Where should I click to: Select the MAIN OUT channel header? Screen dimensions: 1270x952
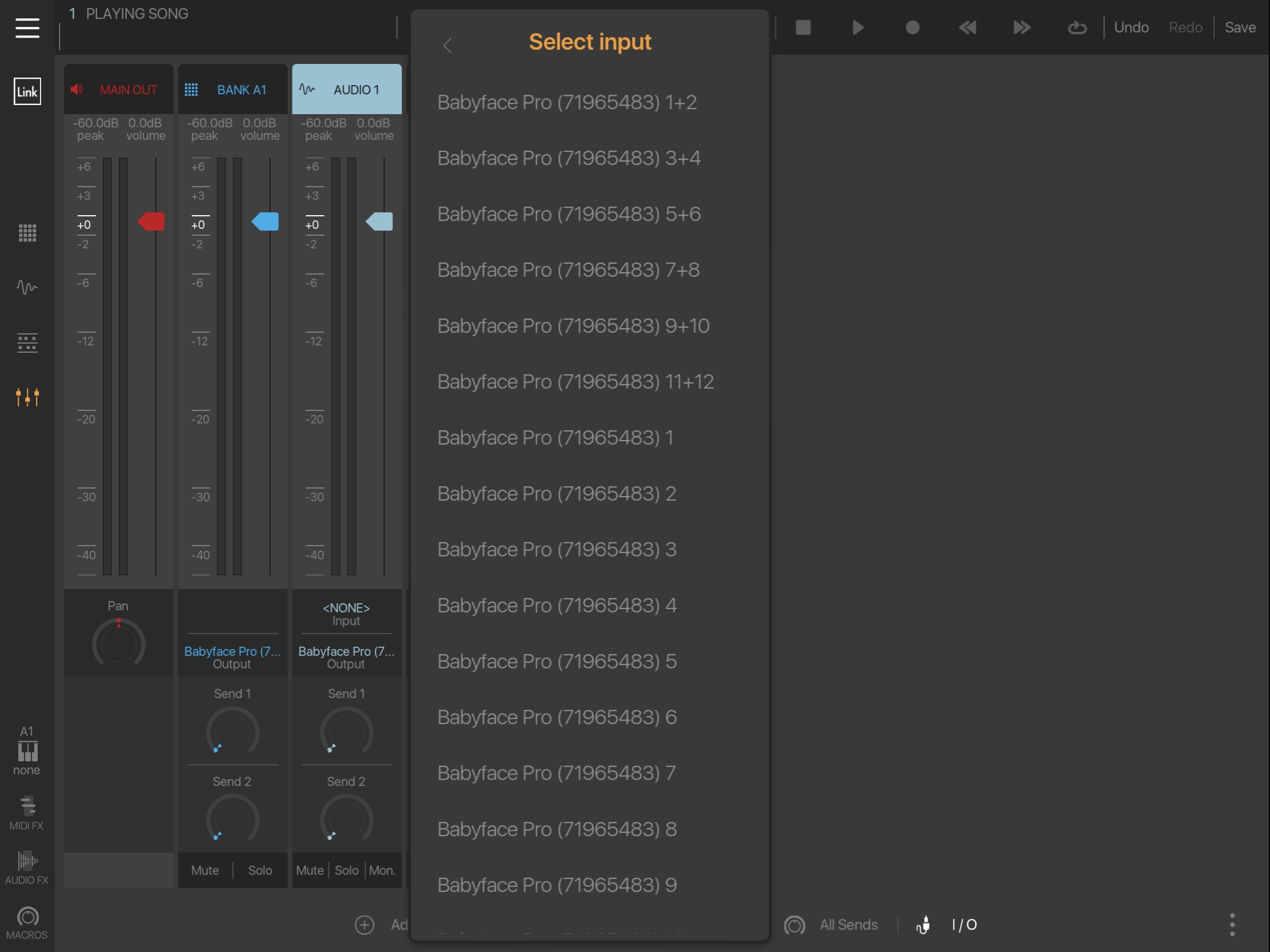(118, 89)
